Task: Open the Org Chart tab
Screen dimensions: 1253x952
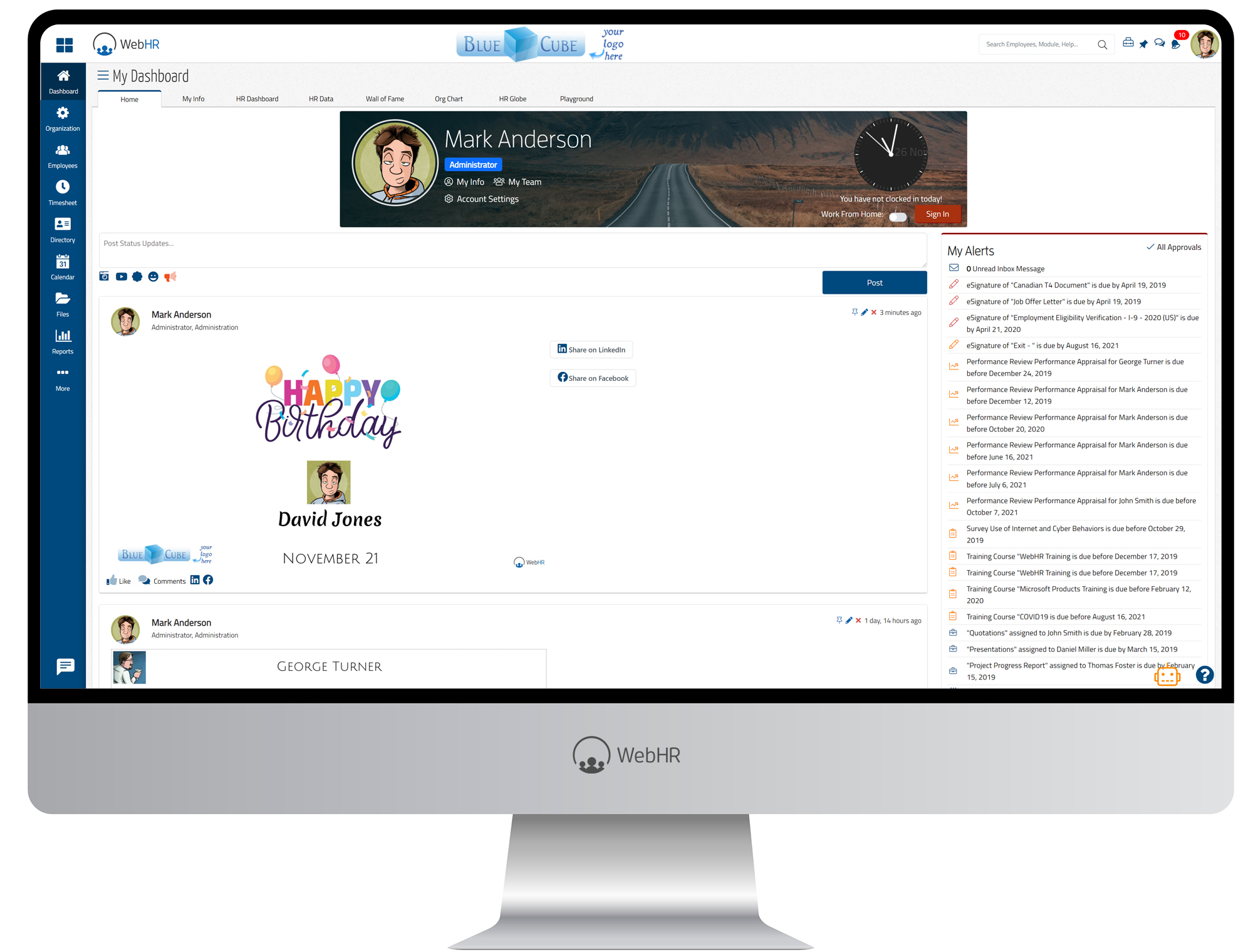Action: coord(449,98)
